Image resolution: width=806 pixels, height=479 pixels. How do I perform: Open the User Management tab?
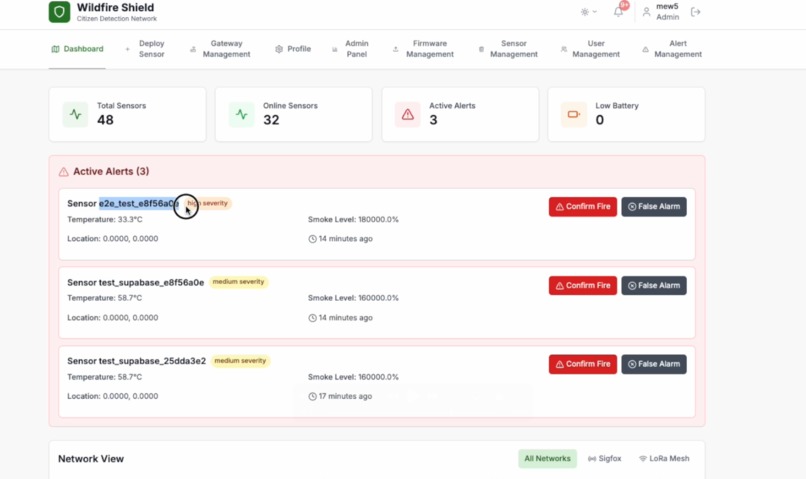(x=590, y=49)
